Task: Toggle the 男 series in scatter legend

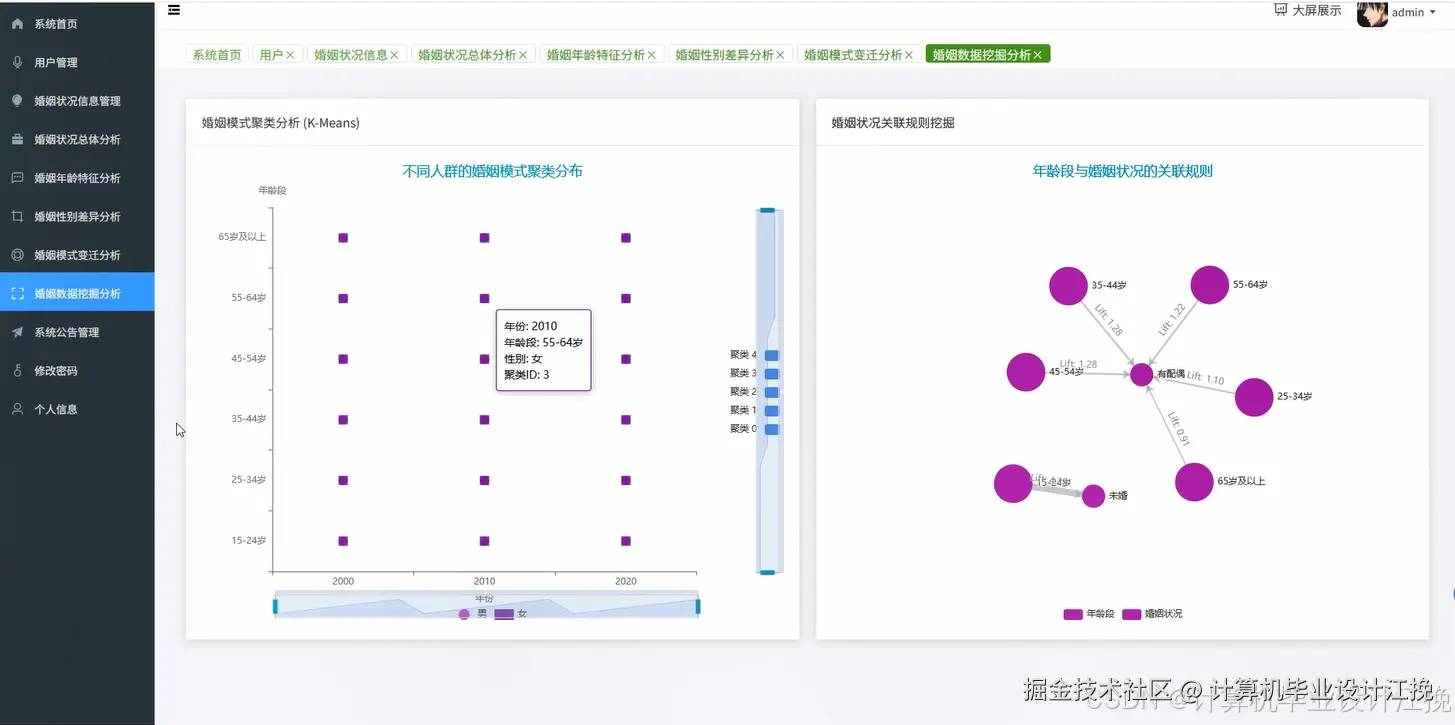Action: (472, 614)
